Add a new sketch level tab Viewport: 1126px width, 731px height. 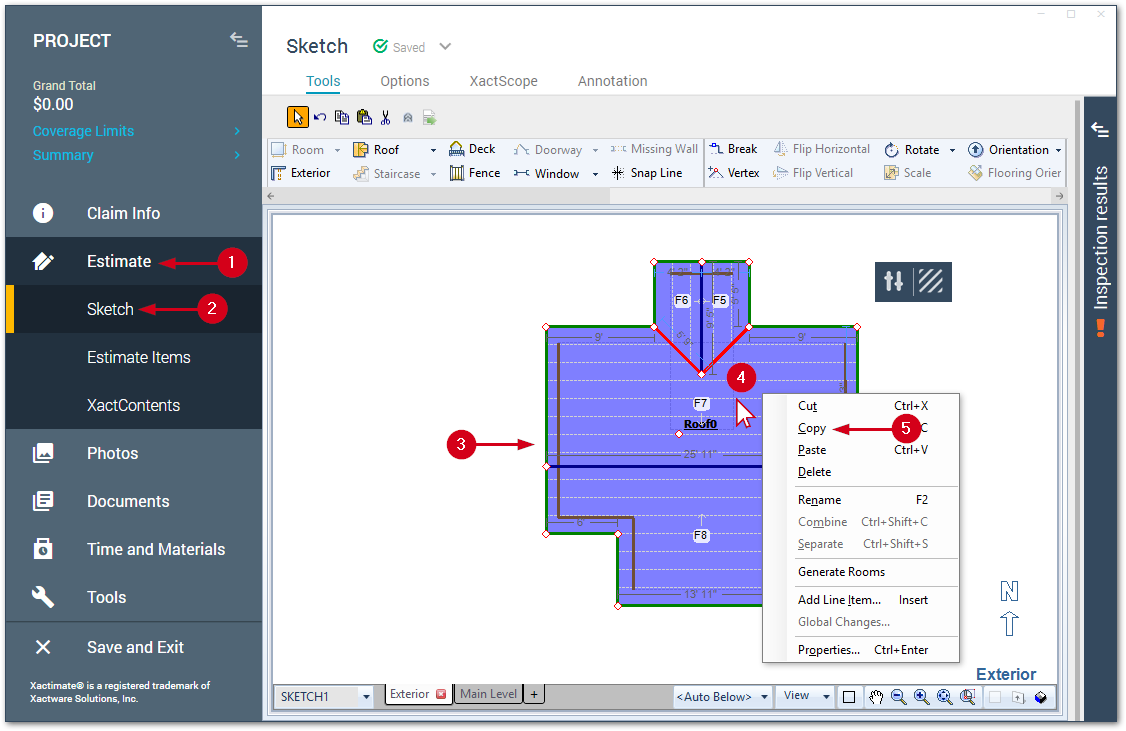tap(534, 694)
